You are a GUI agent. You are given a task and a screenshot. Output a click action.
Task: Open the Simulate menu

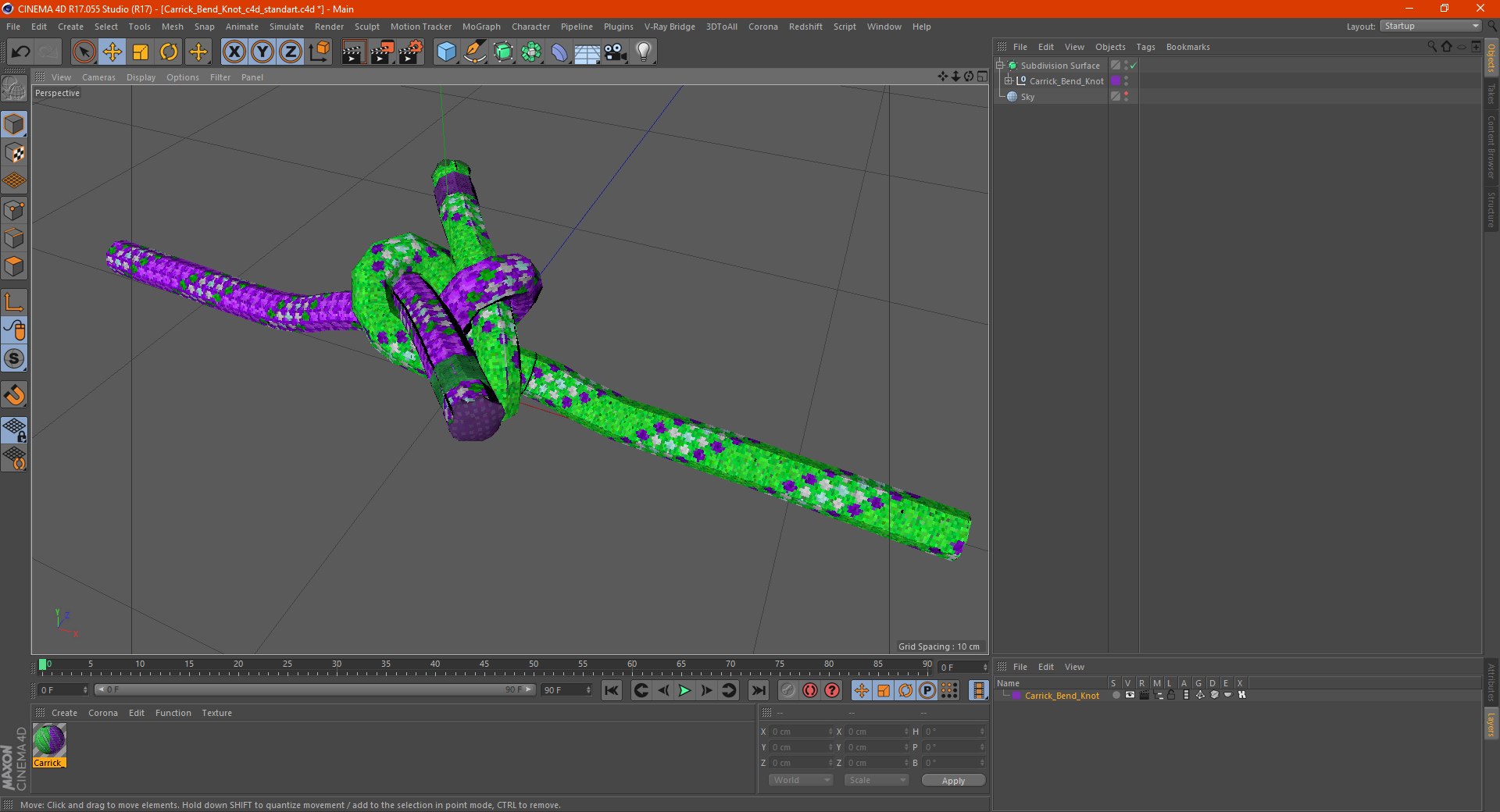coord(287,27)
